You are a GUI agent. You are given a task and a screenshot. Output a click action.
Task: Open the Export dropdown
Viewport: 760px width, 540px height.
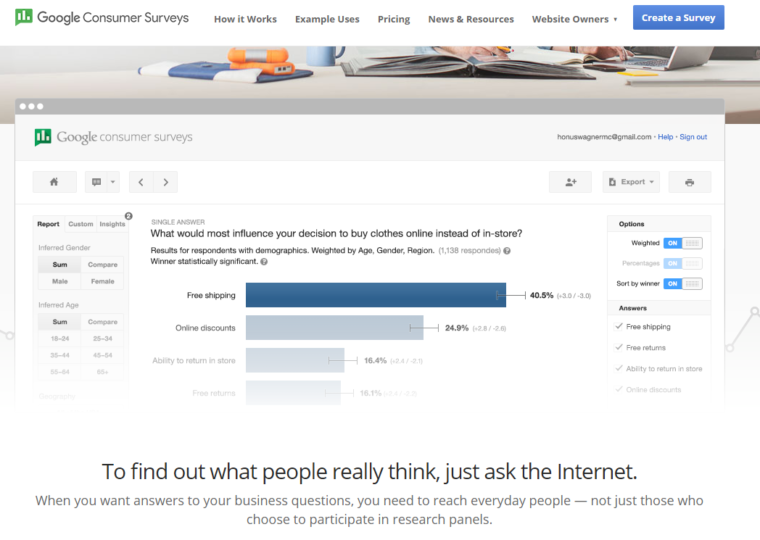point(631,182)
